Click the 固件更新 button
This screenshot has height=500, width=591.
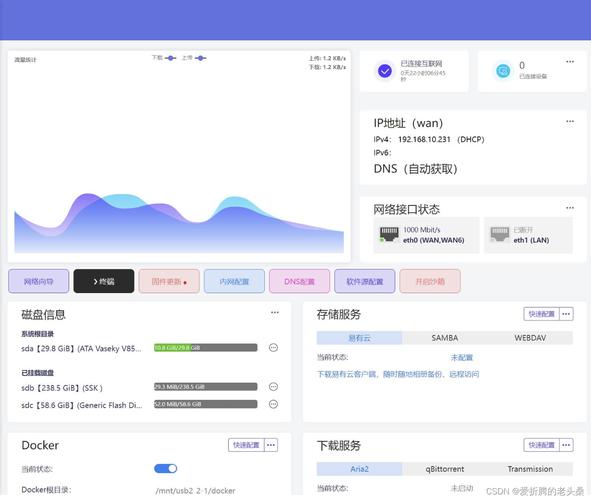[x=169, y=281]
